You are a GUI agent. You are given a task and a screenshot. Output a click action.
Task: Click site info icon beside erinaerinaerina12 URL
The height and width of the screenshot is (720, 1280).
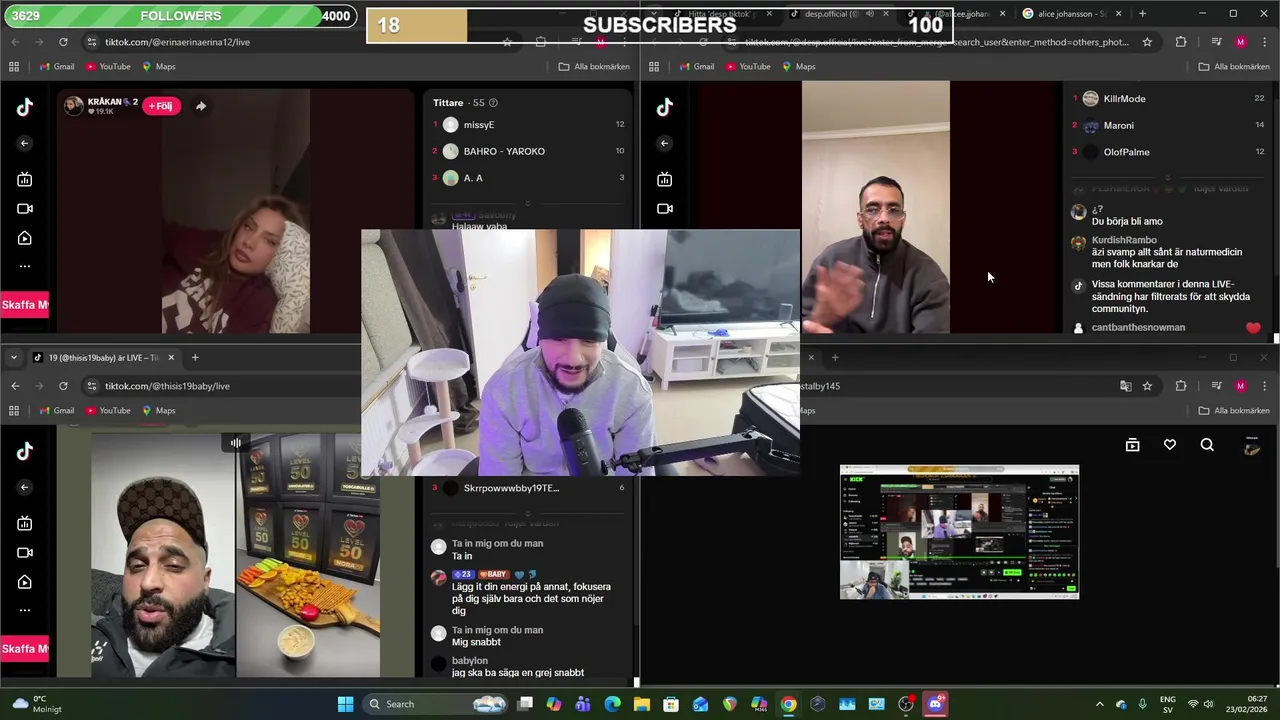(92, 42)
